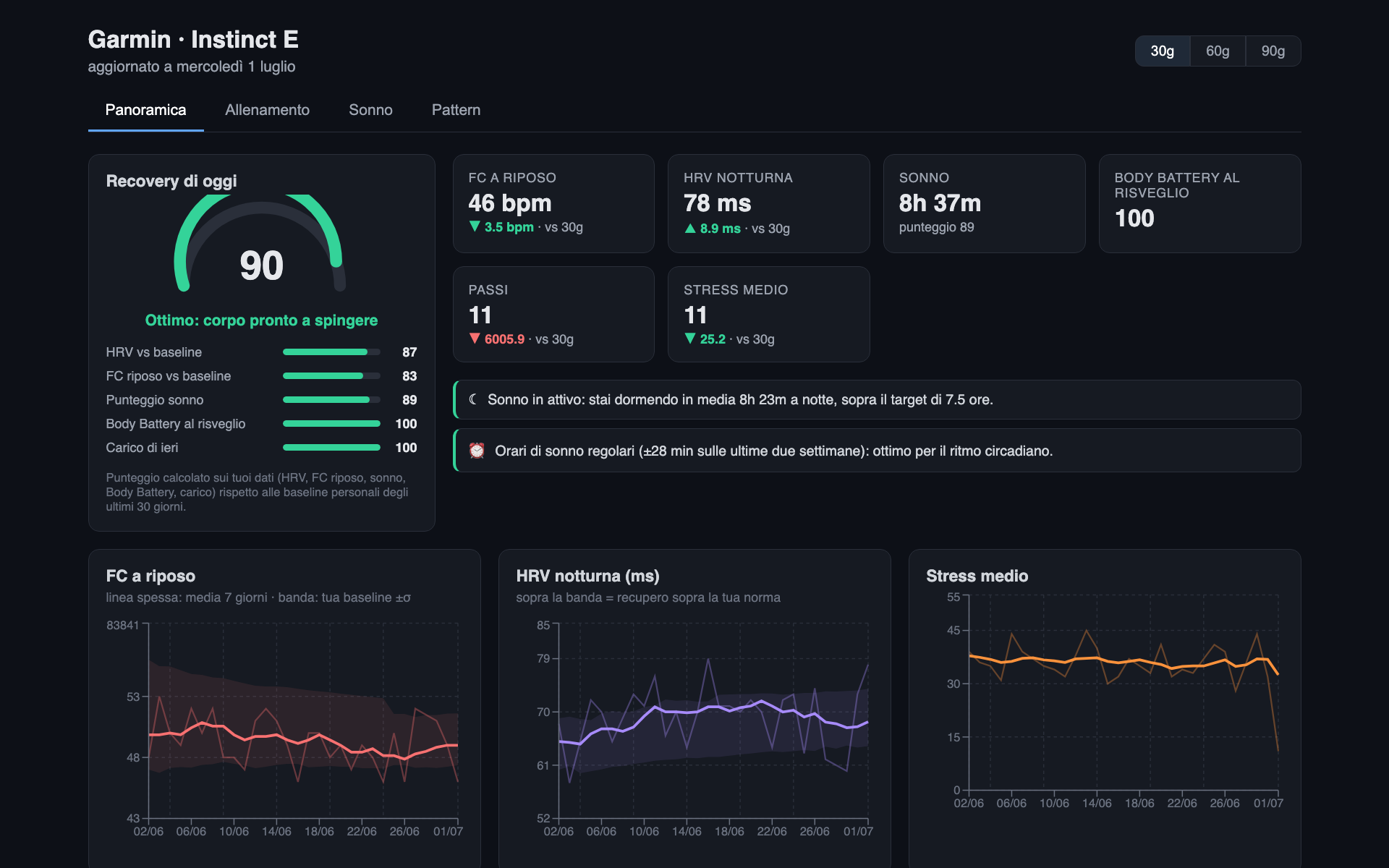Click green up arrow under HRV notturna
This screenshot has height=868, width=1389.
tap(690, 228)
